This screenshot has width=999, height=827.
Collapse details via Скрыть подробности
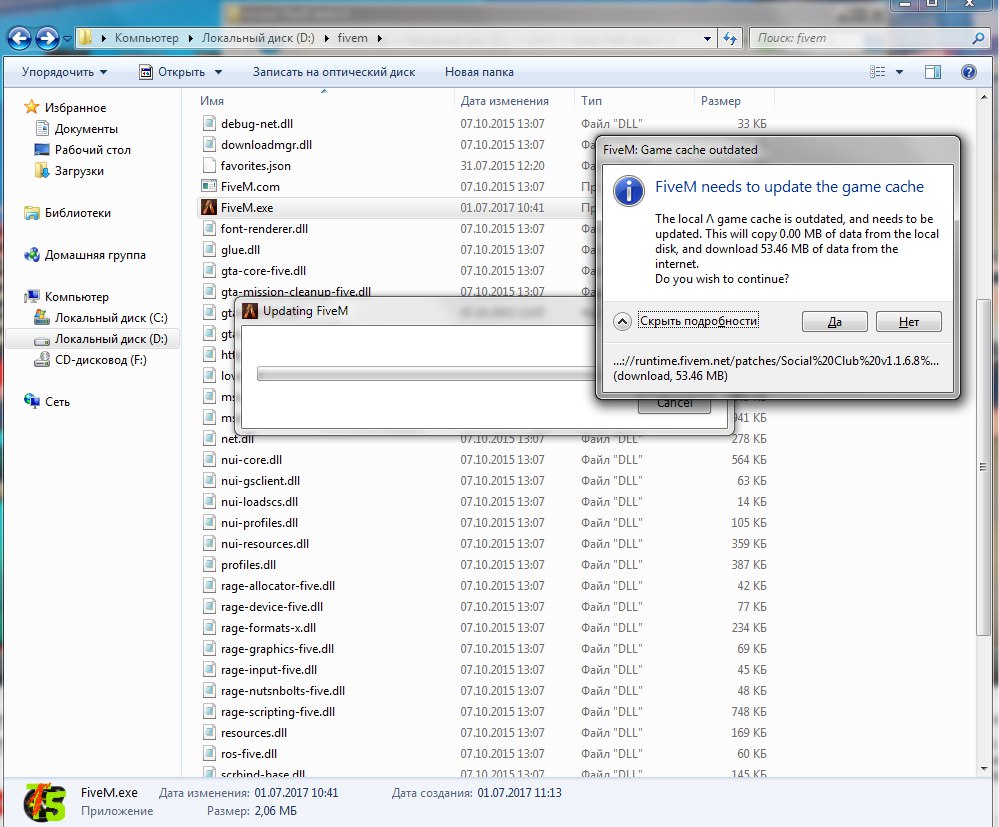(699, 321)
